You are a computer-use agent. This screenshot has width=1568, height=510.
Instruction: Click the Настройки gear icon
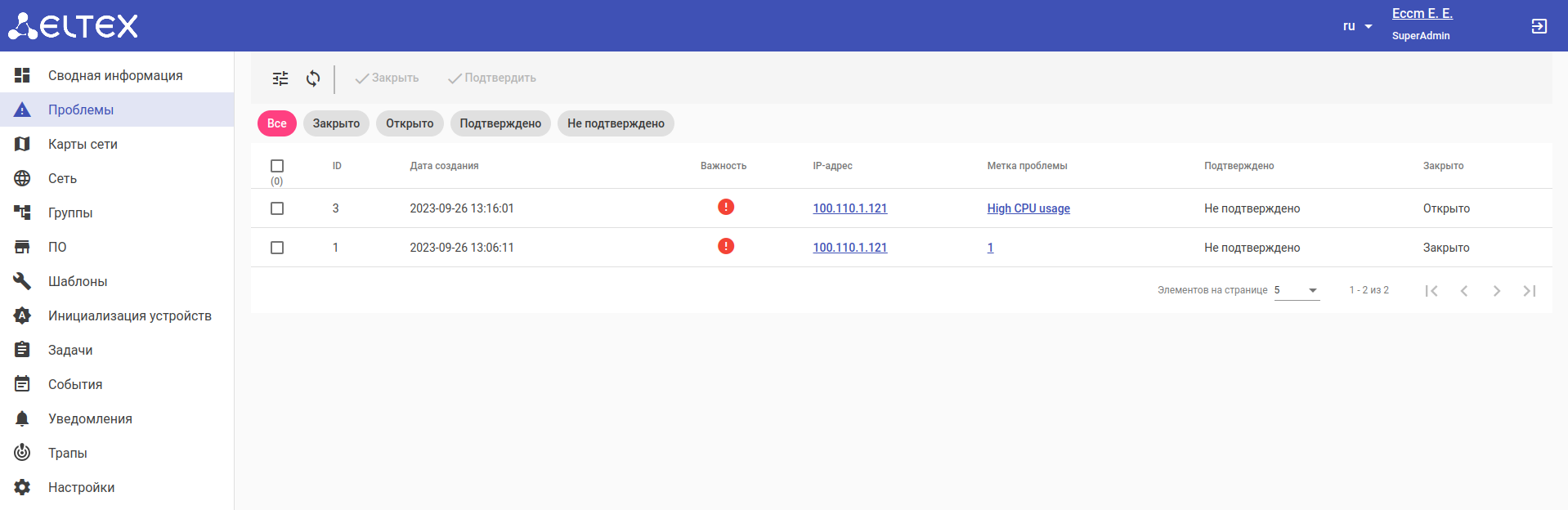[22, 487]
